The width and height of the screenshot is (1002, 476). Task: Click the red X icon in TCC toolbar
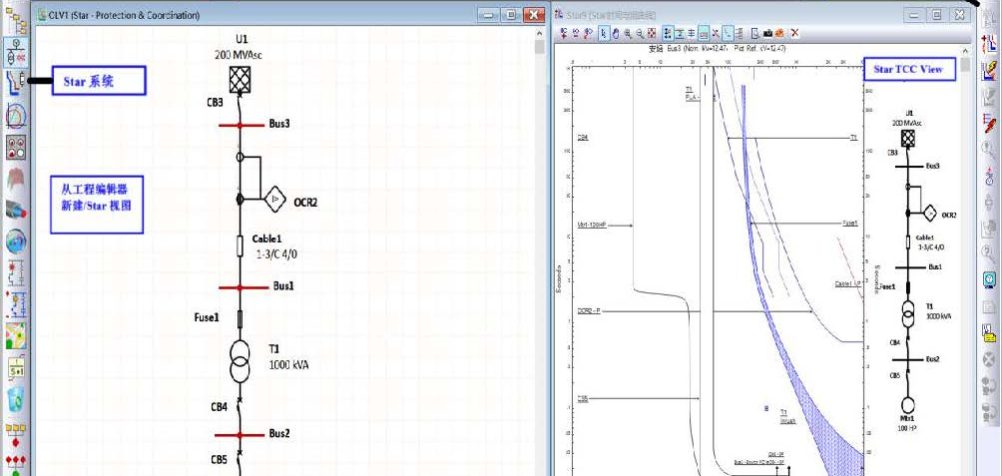coord(794,33)
